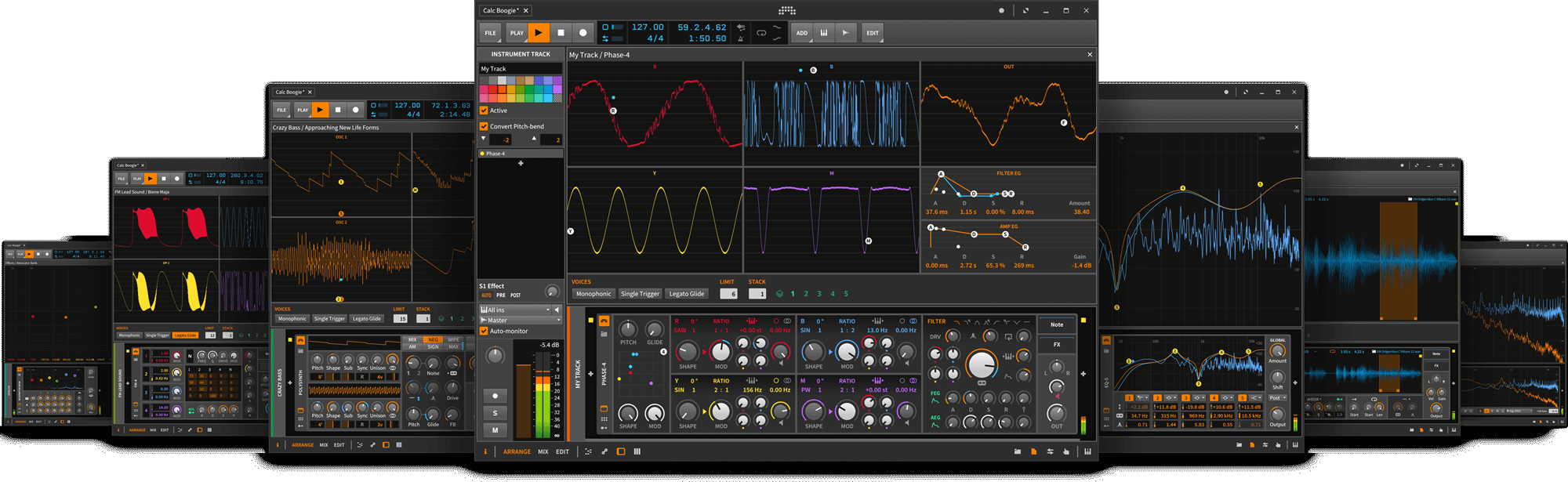The image size is (1568, 482).
Task: Close the Calc Boogie project tab in front window
Action: pos(526,10)
